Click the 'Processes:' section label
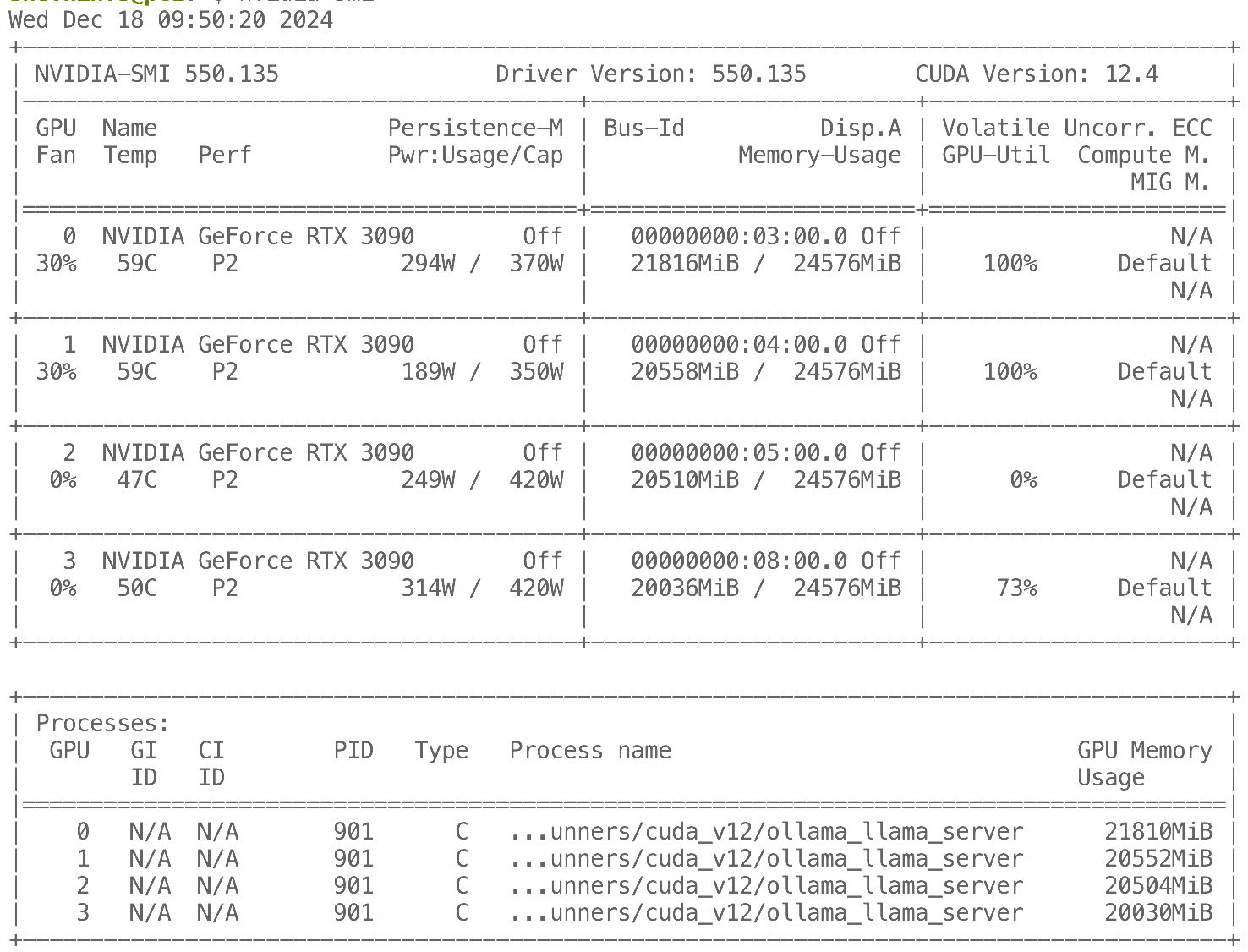Image resolution: width=1248 pixels, height=952 pixels. (x=102, y=724)
